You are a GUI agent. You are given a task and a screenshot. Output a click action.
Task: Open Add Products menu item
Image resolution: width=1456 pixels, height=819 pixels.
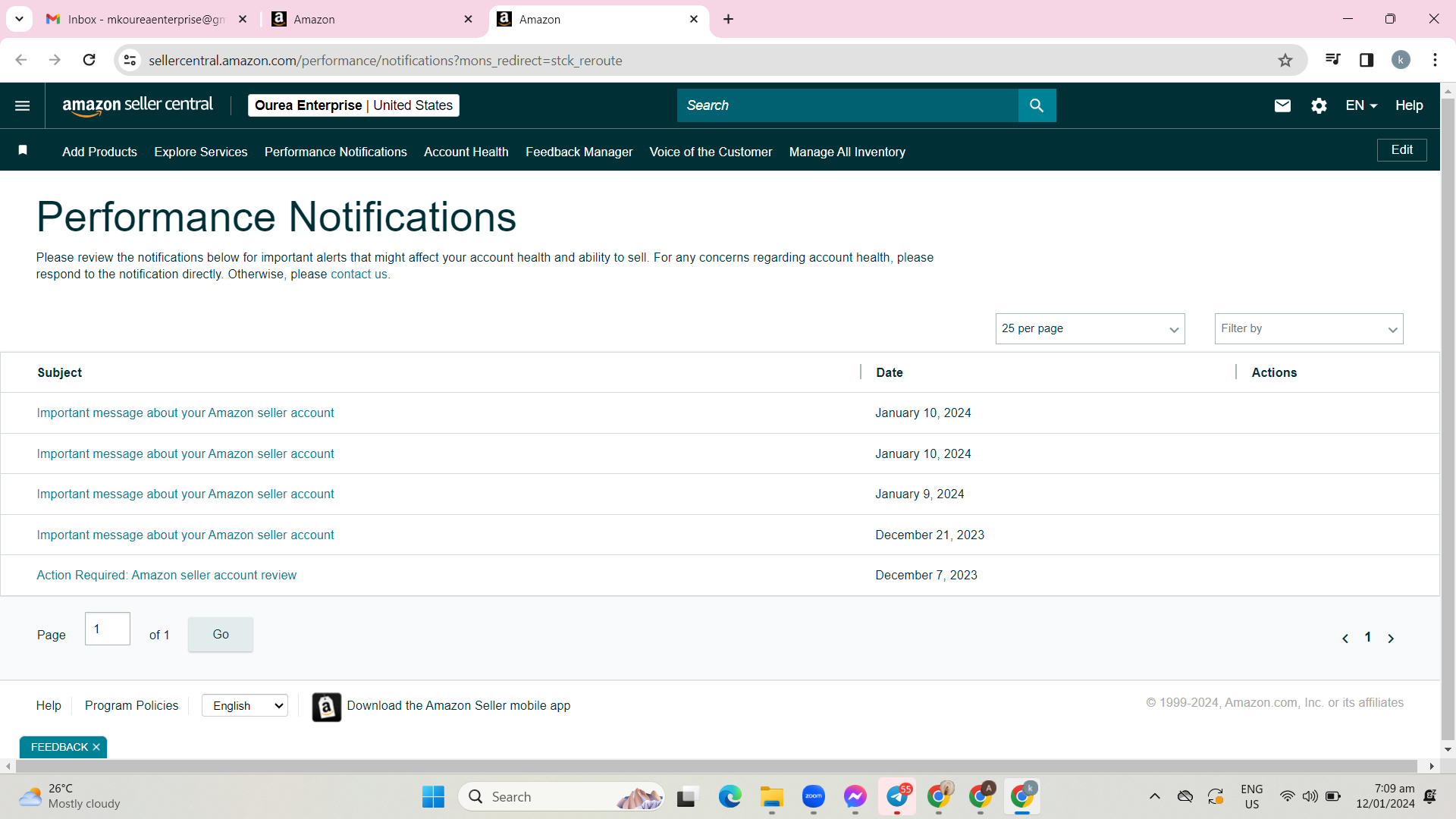(99, 152)
